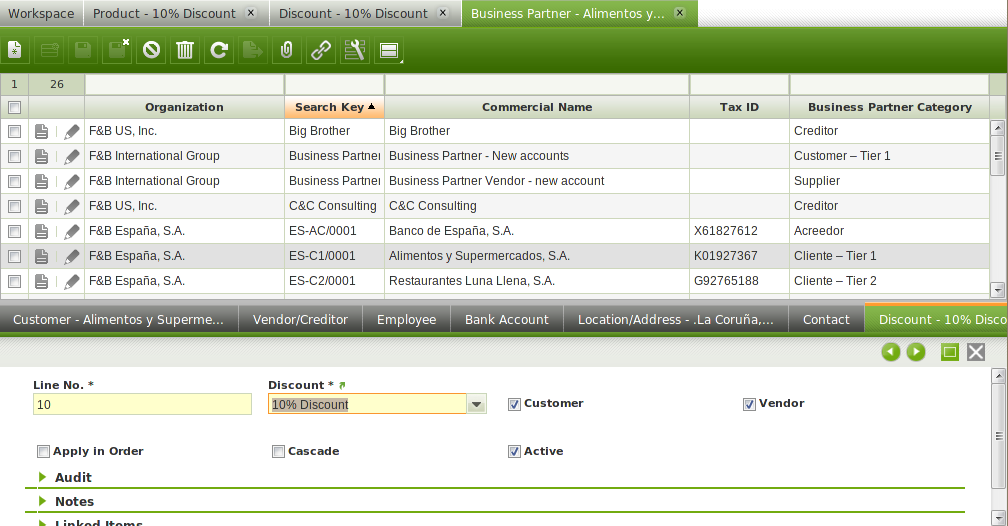The width and height of the screenshot is (1008, 526).
Task: Click the Line No. input field
Action: click(142, 405)
